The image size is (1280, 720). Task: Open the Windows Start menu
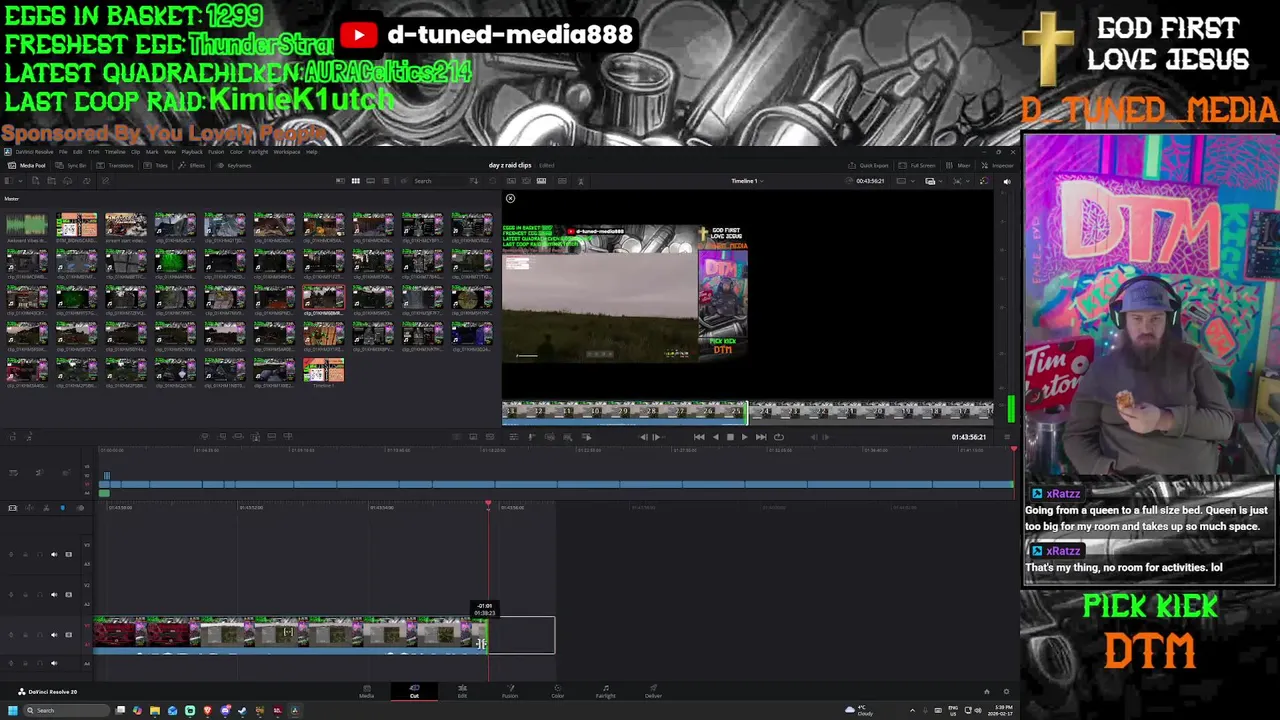[12, 711]
